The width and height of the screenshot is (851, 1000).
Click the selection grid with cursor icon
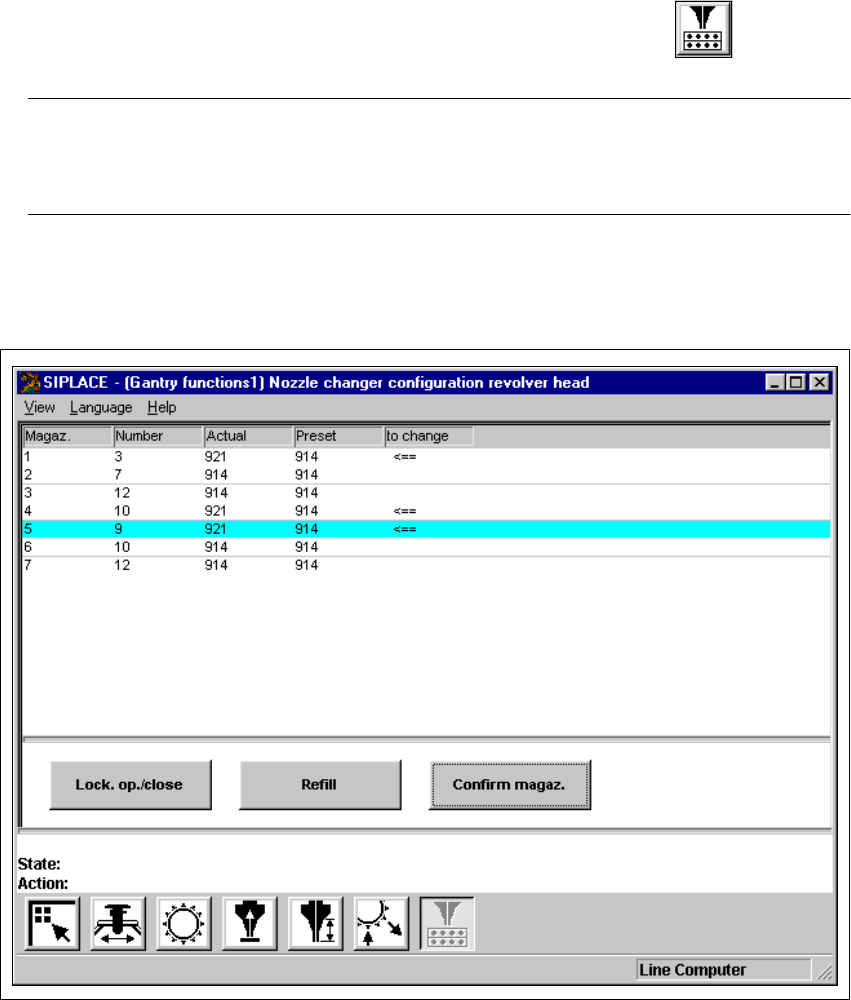click(x=53, y=923)
